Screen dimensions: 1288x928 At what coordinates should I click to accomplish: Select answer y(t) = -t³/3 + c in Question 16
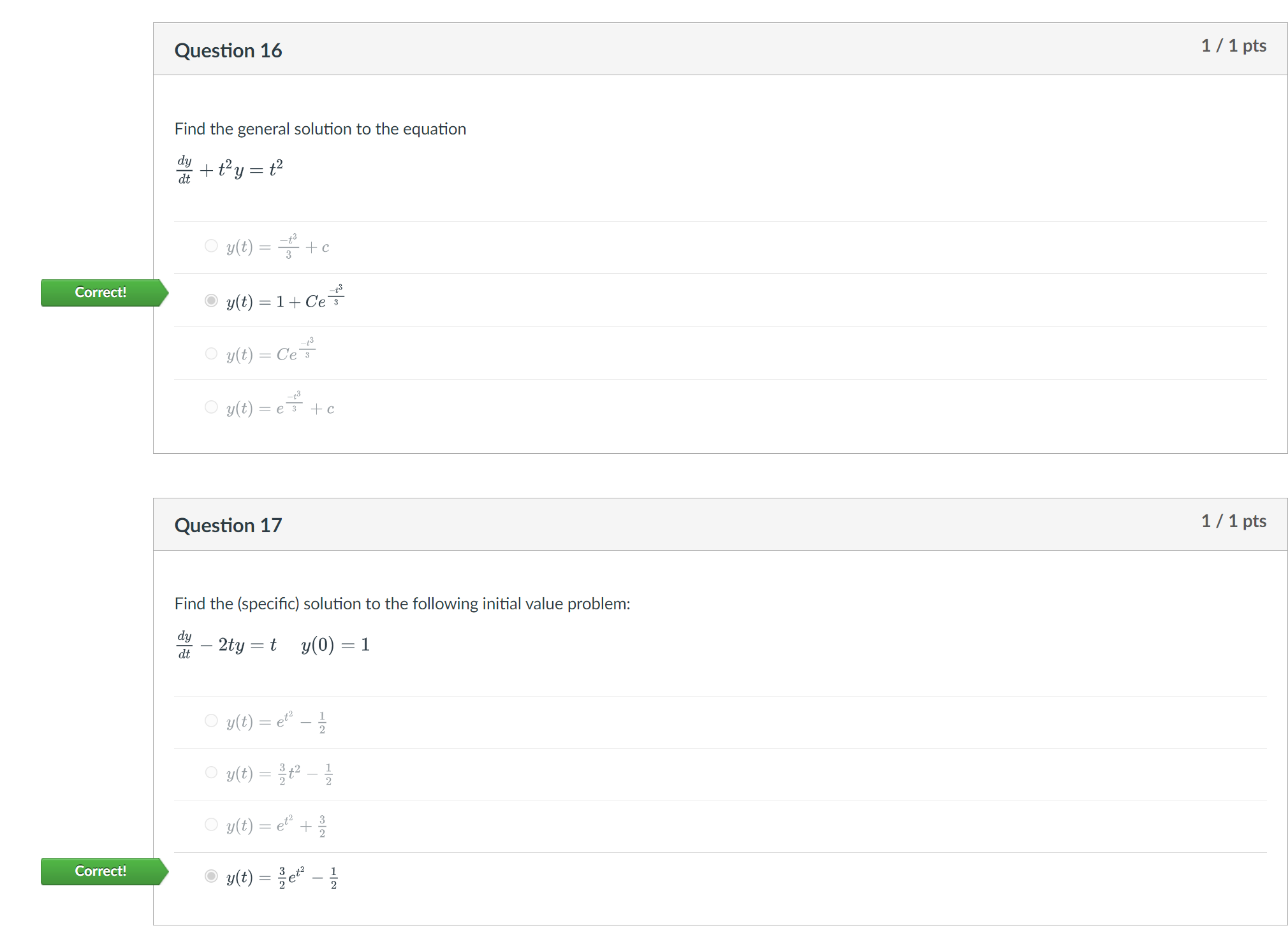coord(210,246)
